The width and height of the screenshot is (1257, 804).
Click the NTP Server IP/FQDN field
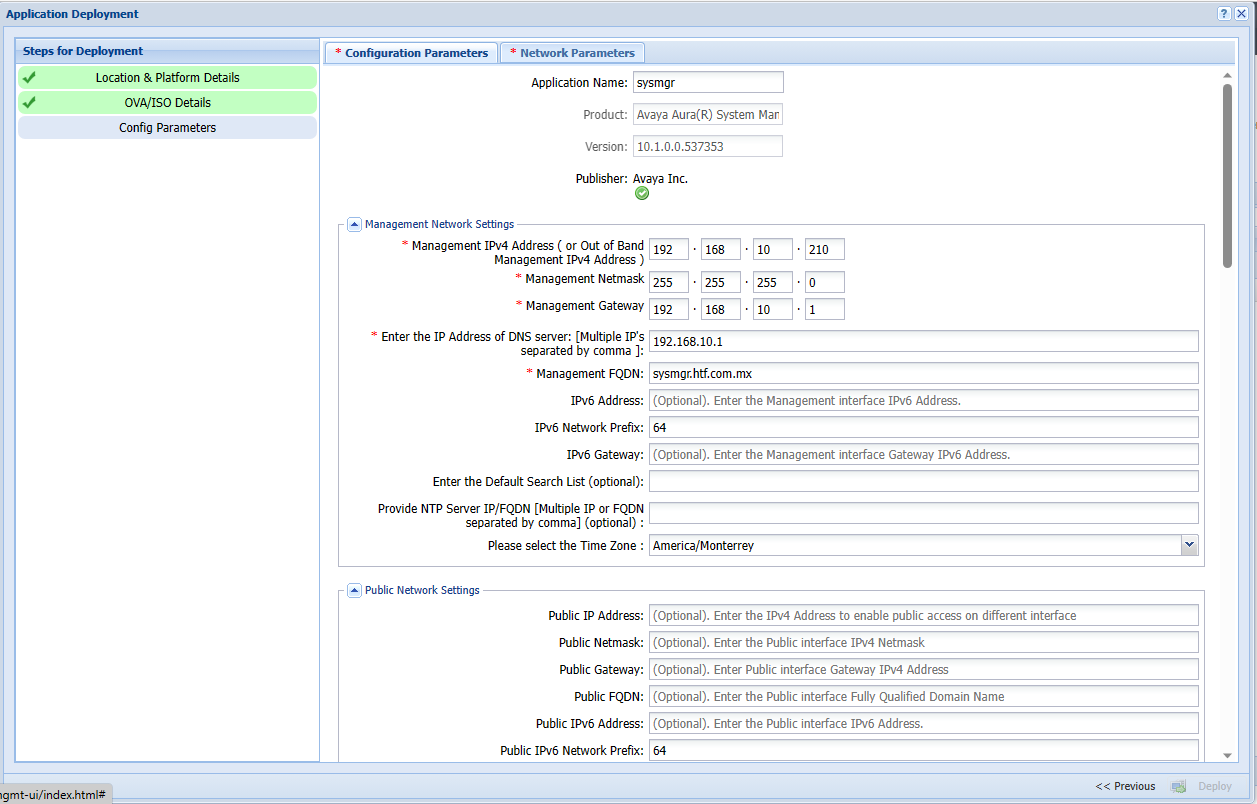tap(923, 514)
